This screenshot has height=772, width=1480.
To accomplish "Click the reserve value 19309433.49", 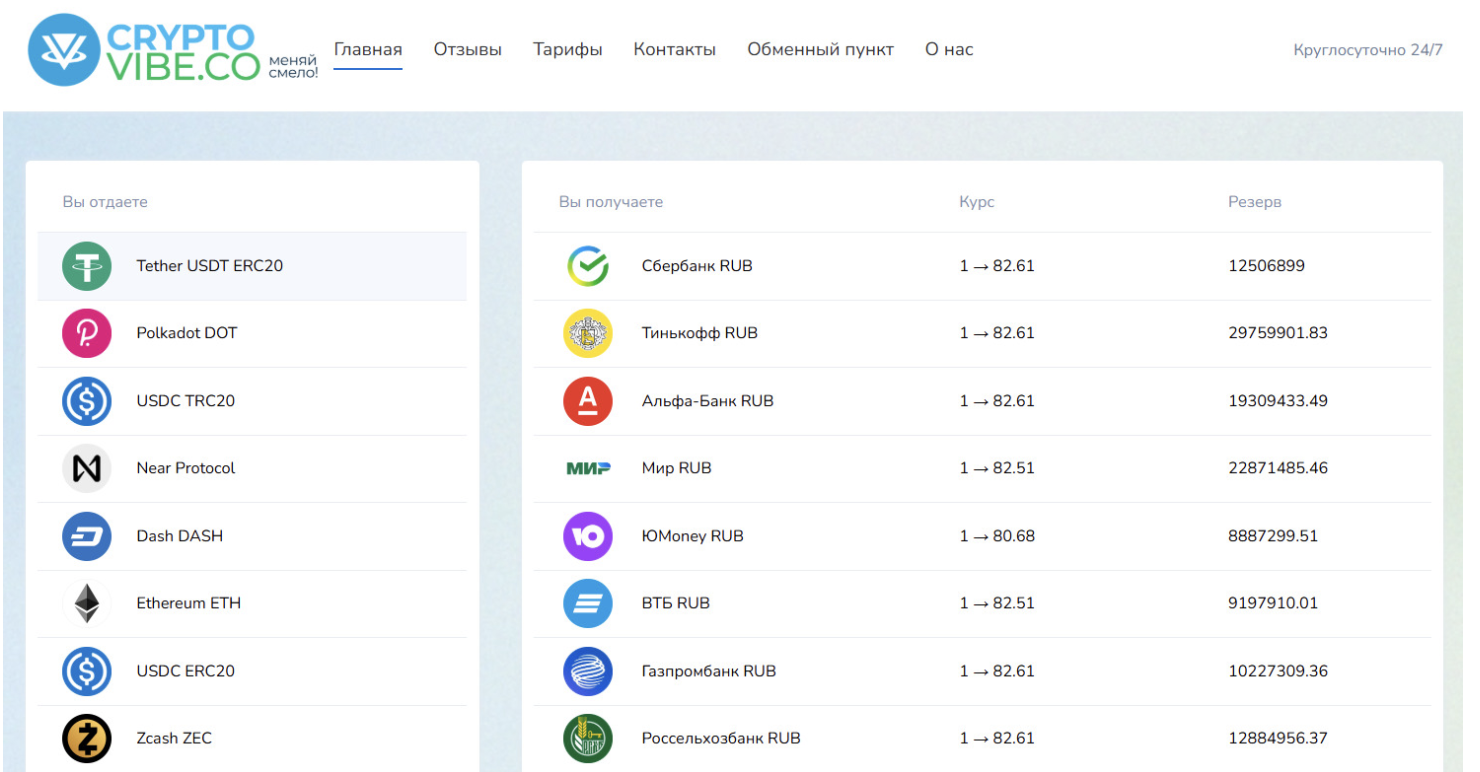I will pos(1278,401).
